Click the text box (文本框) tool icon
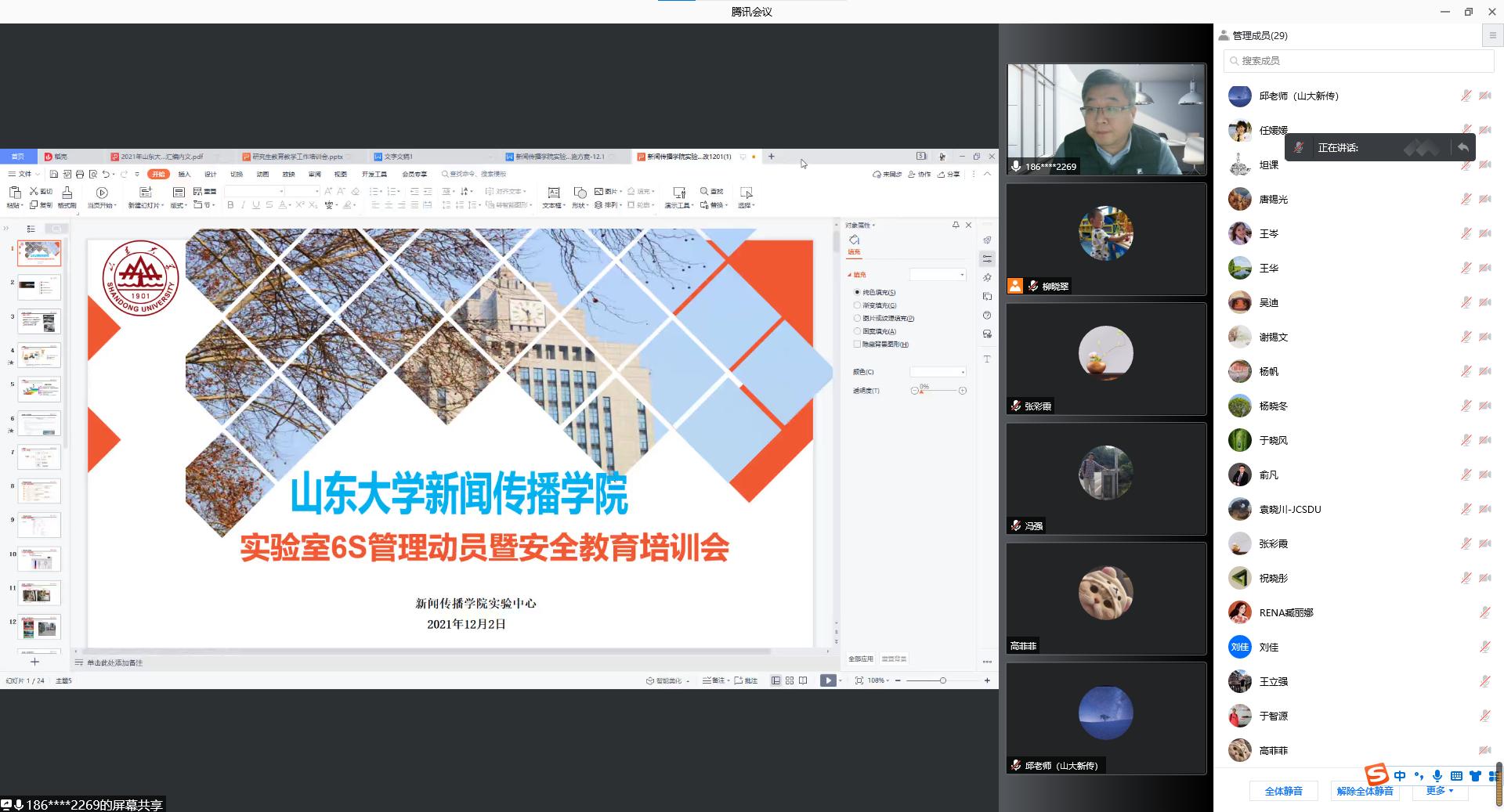Viewport: 1504px width, 812px height. (x=553, y=193)
